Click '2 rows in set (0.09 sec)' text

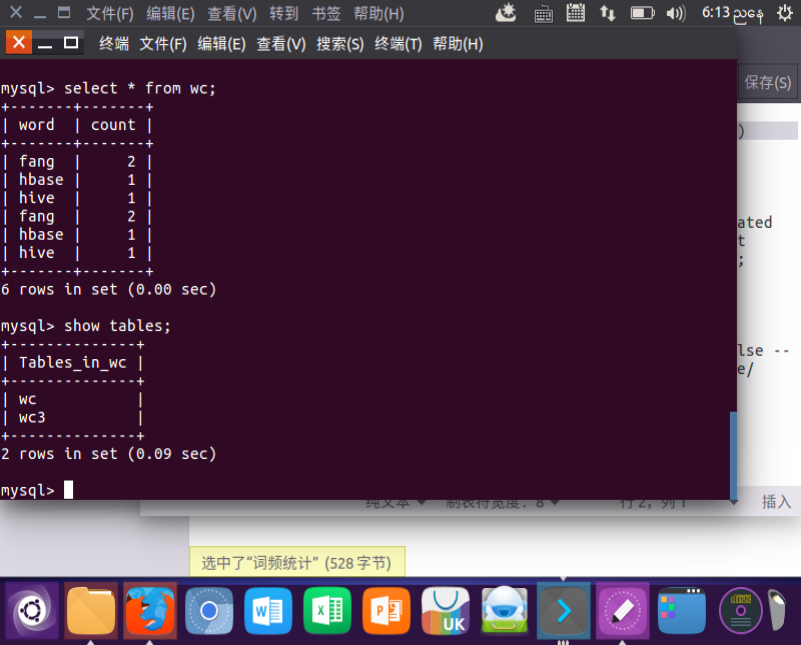[x=108, y=454]
